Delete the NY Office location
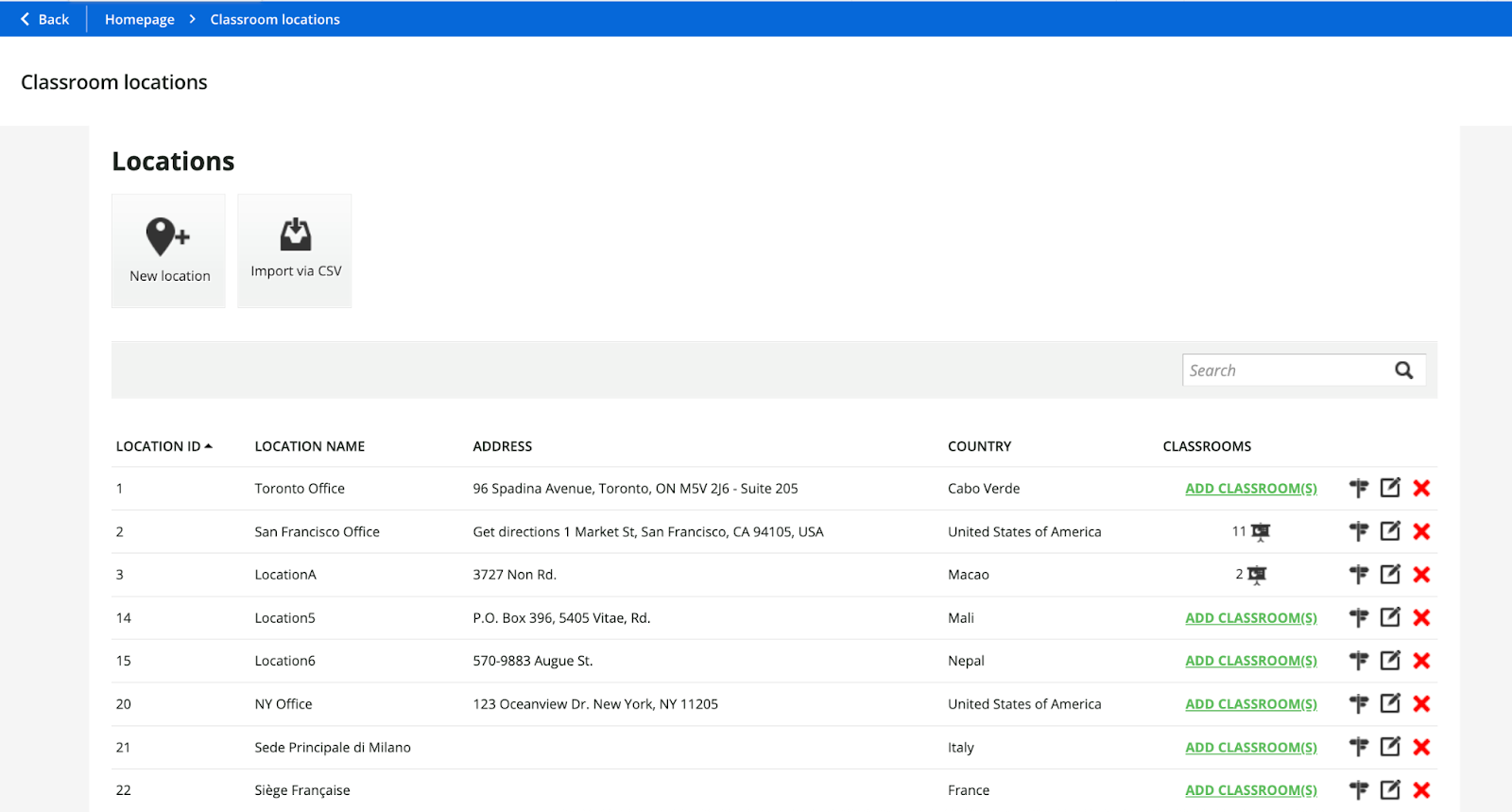This screenshot has height=812, width=1512. [x=1421, y=704]
